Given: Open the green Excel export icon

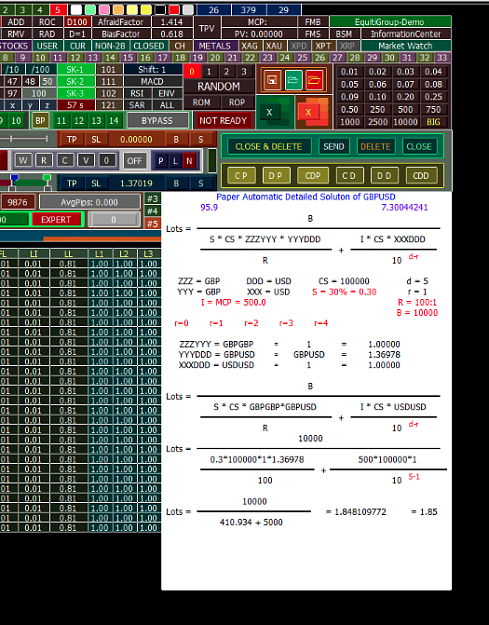Looking at the screenshot, I should tap(274, 112).
